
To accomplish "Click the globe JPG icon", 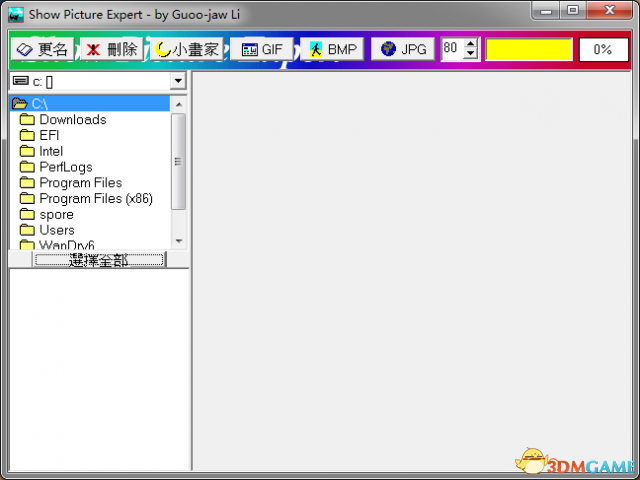I will [388, 49].
